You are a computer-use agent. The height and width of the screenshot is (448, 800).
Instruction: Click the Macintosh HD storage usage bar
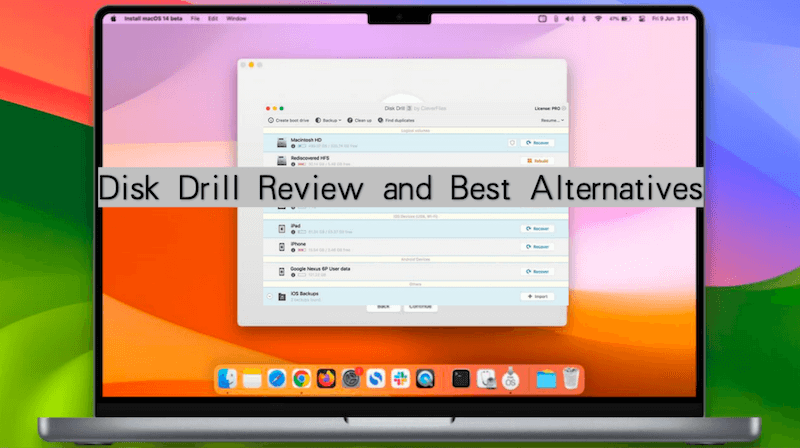[302, 146]
